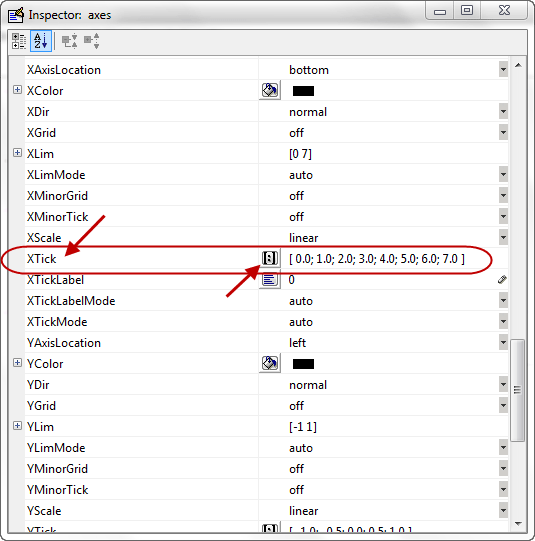This screenshot has width=535, height=541.
Task: Click scrollbar up arrow
Action: [518, 65]
